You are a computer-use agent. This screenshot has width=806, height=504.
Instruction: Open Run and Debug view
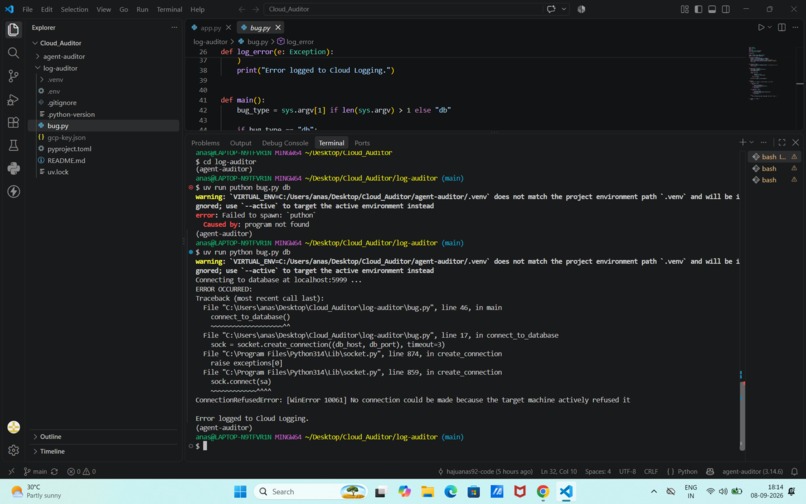tap(13, 99)
